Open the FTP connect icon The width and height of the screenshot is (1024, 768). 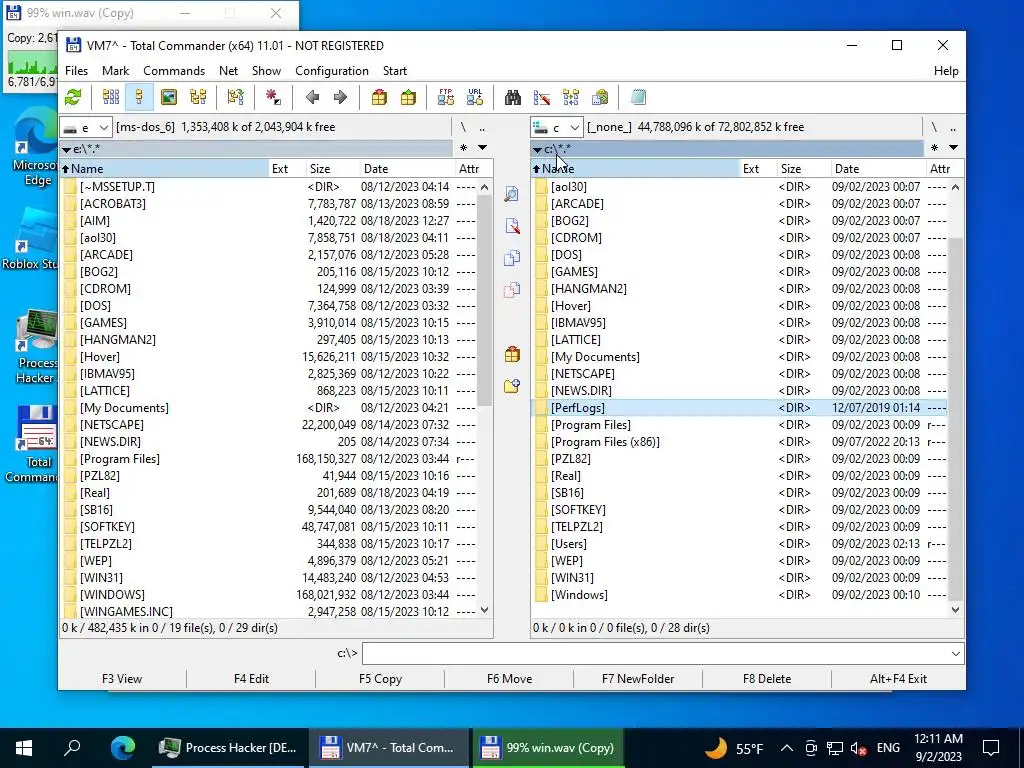coord(446,97)
